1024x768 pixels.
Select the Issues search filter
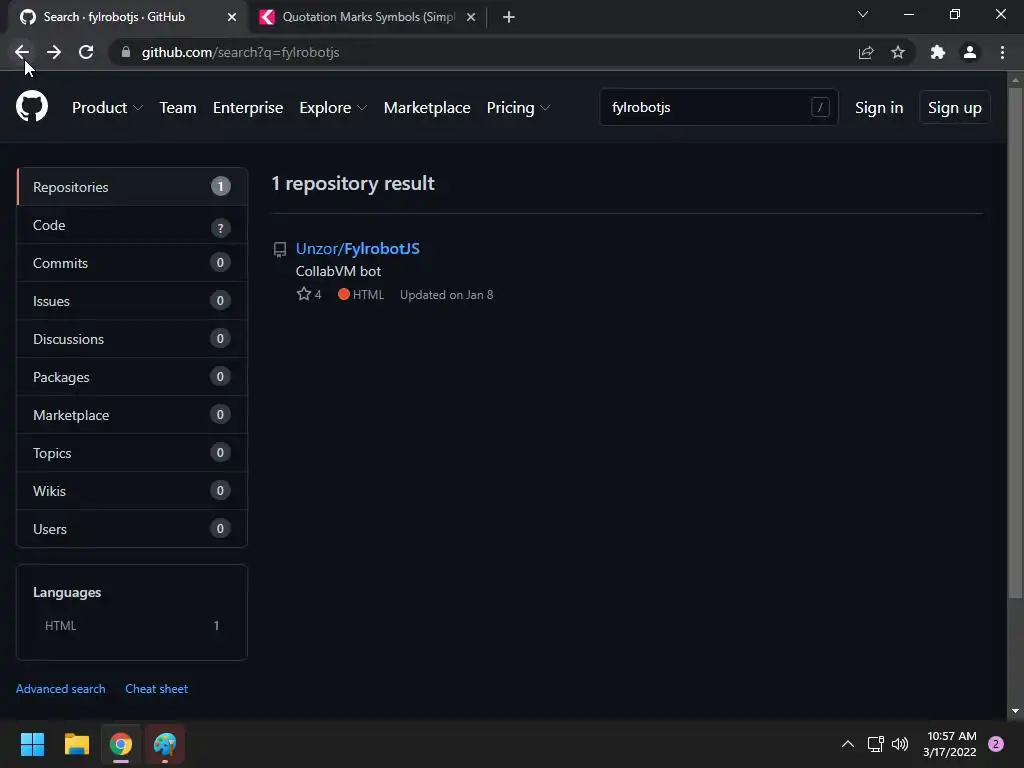(x=132, y=301)
